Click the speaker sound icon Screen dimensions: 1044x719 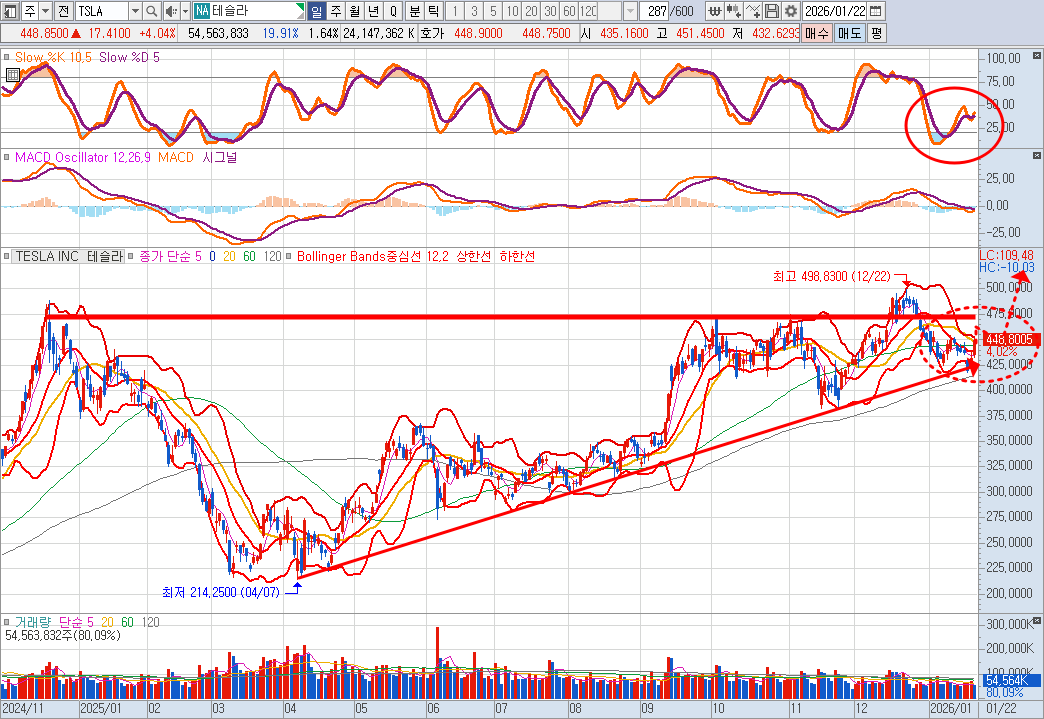(x=170, y=11)
